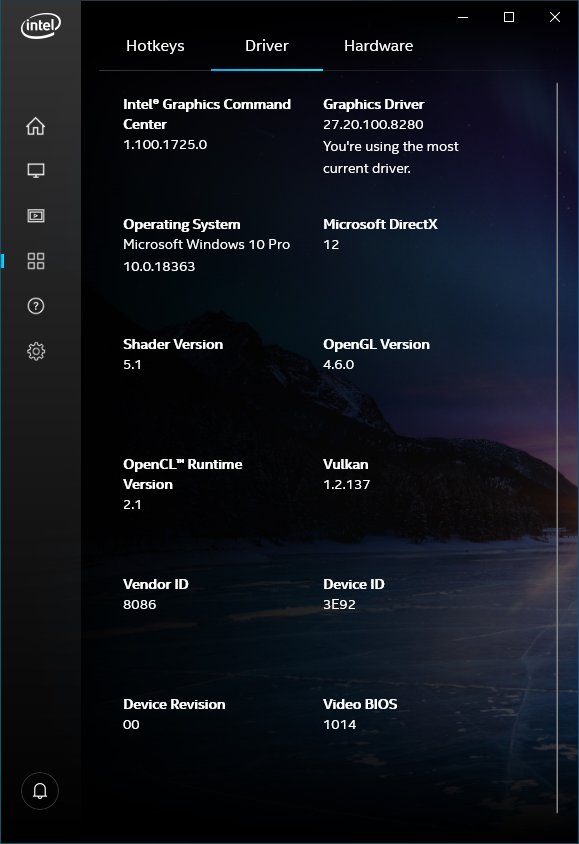Click Vulkan version 1.2.137
This screenshot has height=844, width=579.
pyautogui.click(x=346, y=484)
